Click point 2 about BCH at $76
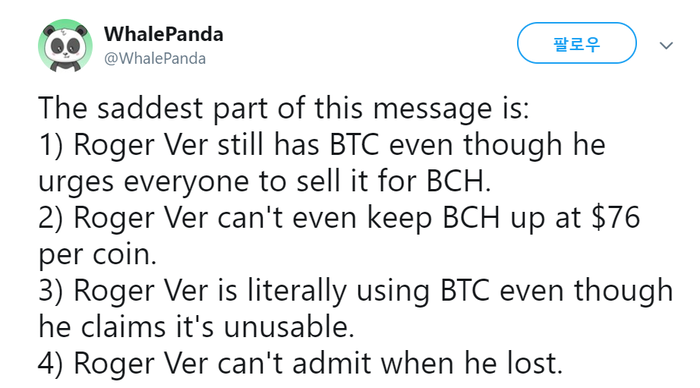 click(339, 217)
